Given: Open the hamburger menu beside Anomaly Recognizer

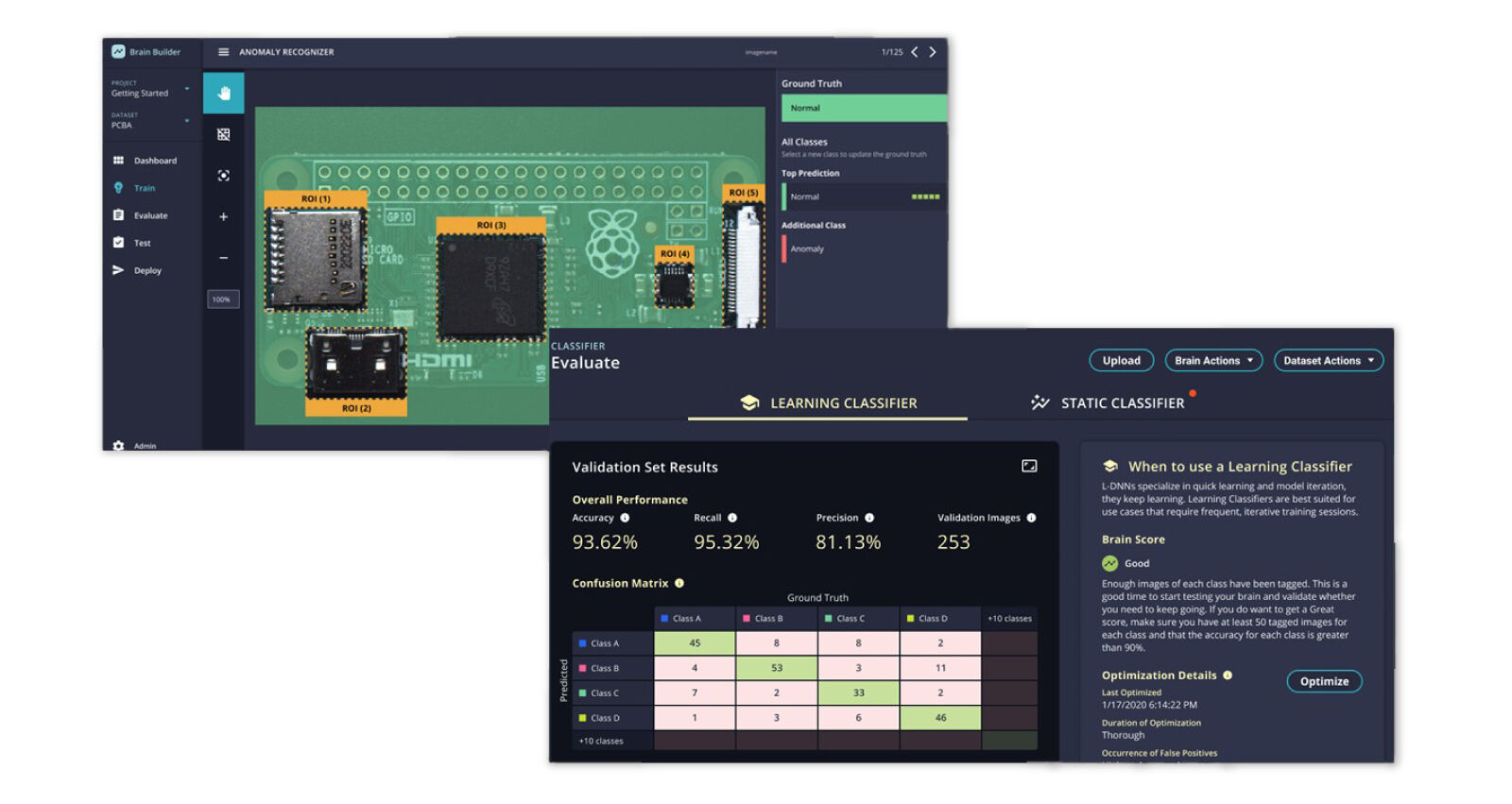Looking at the screenshot, I should tap(224, 52).
